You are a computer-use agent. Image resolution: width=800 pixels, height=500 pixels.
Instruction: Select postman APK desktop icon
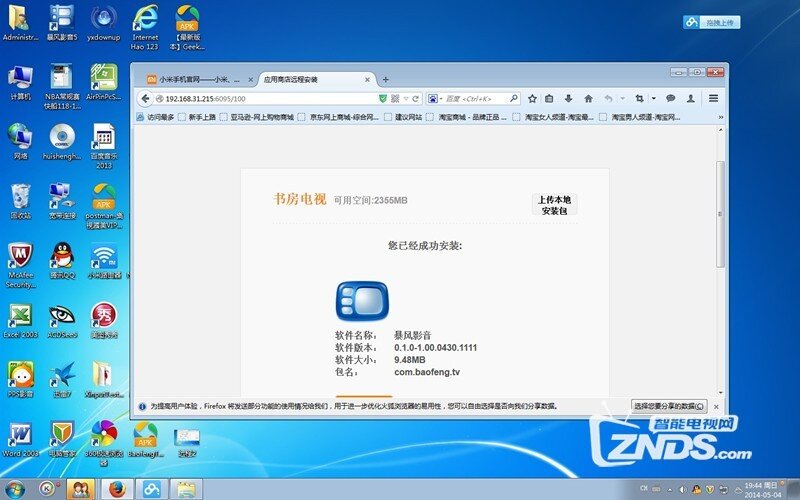[104, 205]
